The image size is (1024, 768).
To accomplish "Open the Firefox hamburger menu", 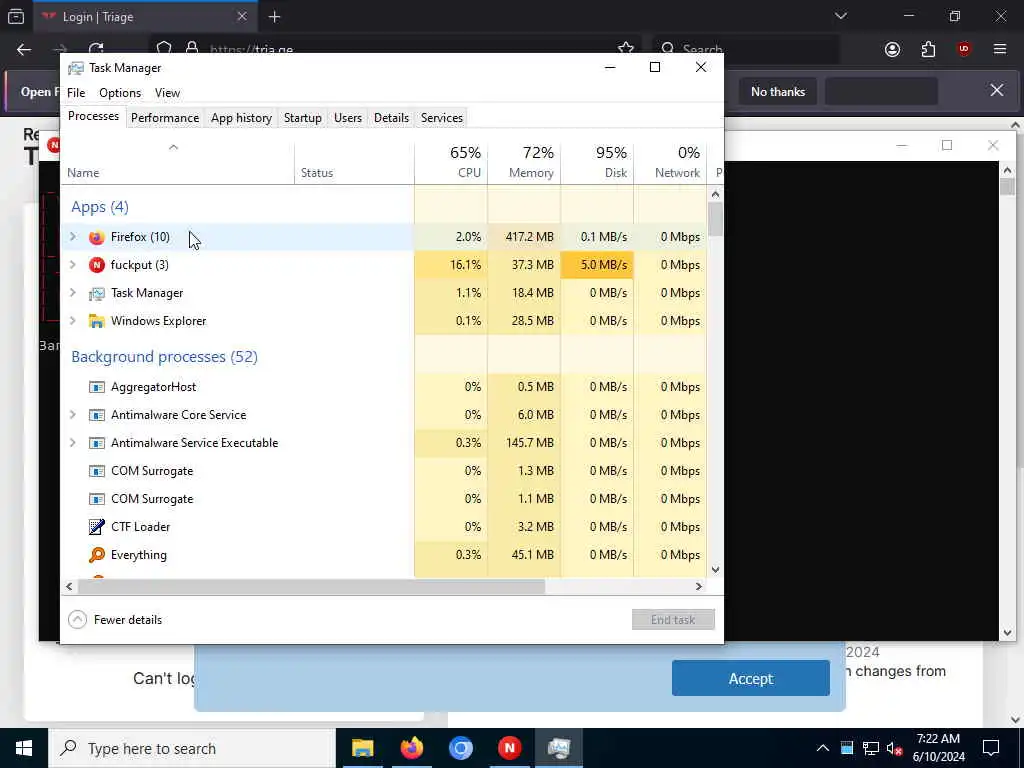I will click(x=1000, y=49).
